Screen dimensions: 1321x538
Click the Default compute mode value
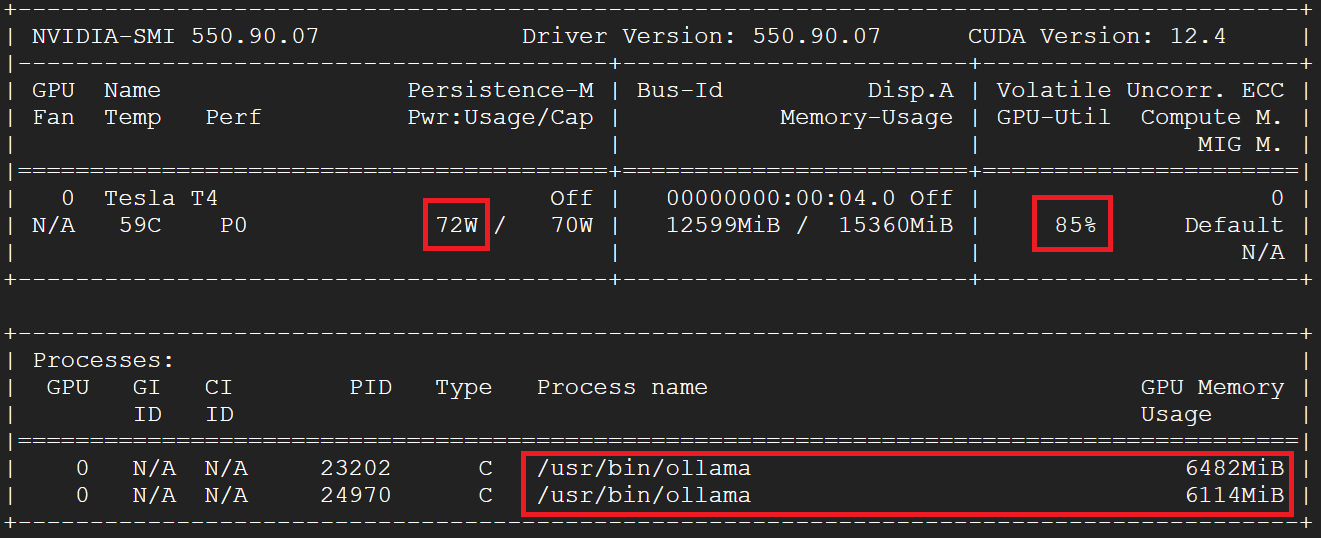pyautogui.click(x=1233, y=225)
